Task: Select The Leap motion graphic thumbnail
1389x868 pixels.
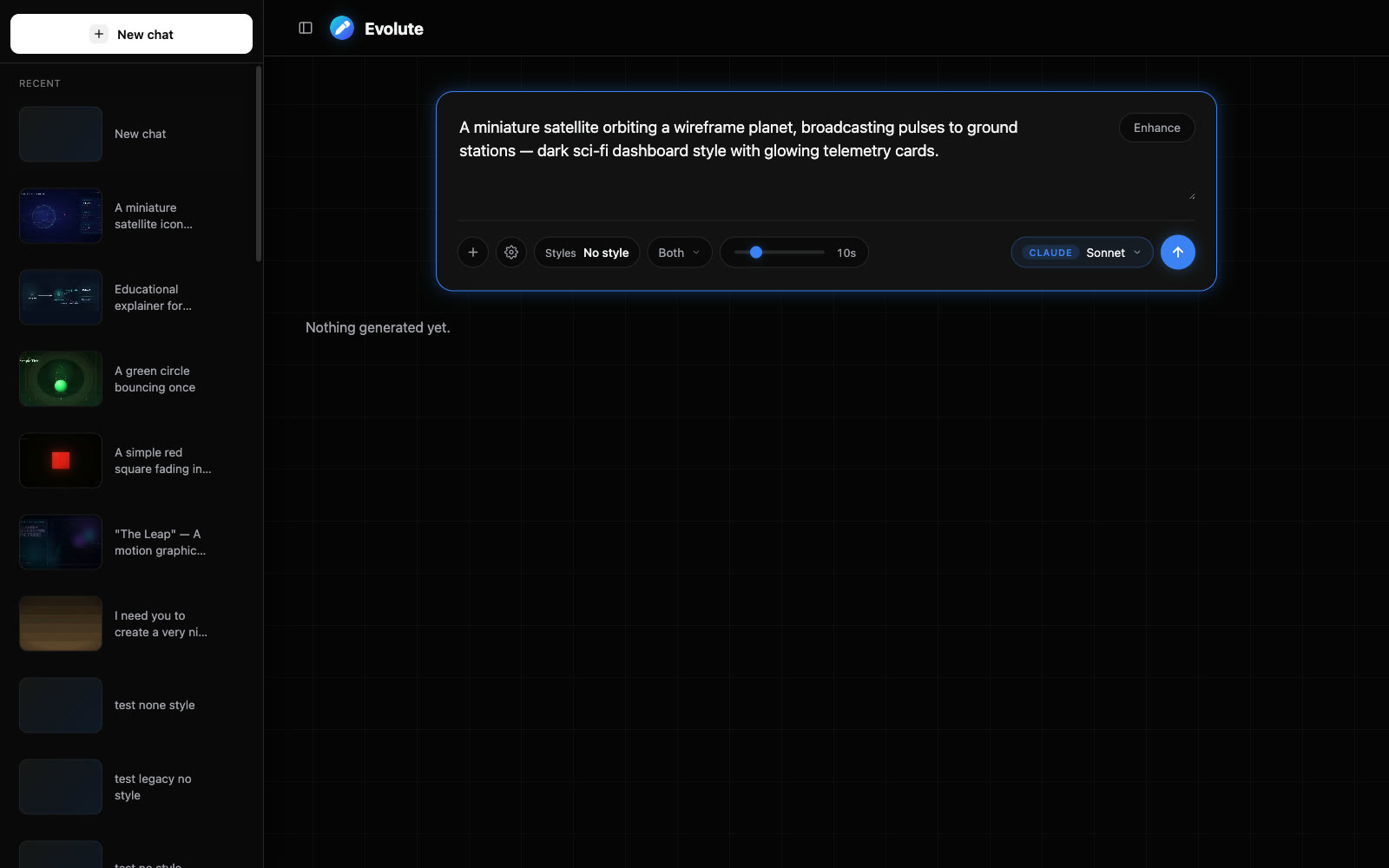Action: pyautogui.click(x=61, y=542)
